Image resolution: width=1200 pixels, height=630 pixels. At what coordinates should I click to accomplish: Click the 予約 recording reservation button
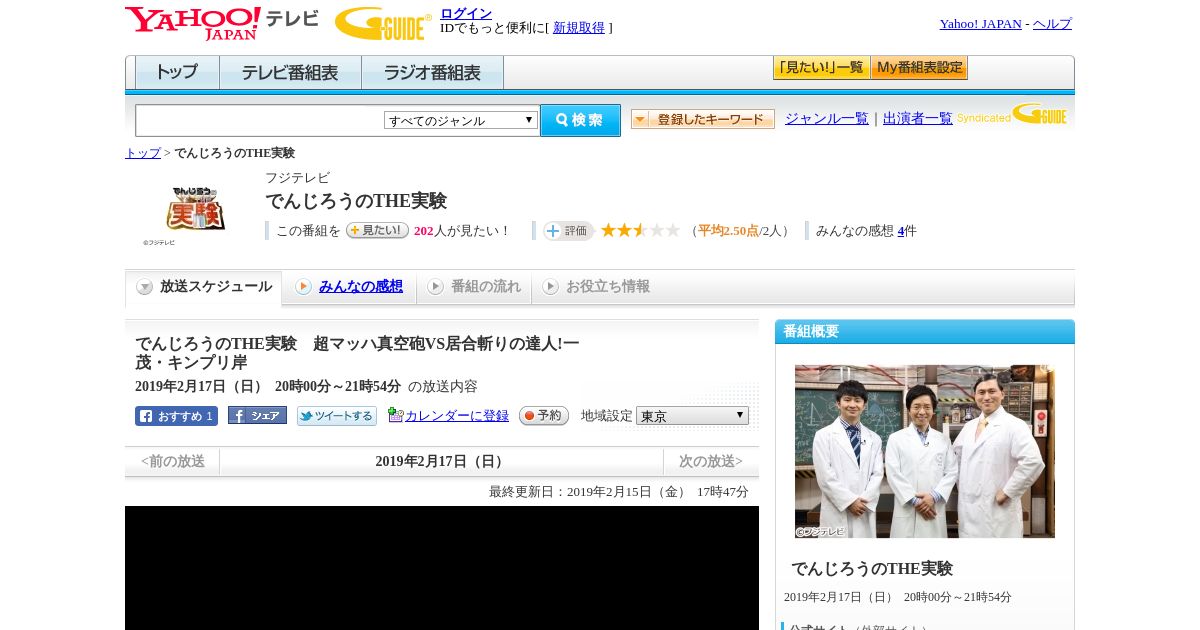pos(544,415)
